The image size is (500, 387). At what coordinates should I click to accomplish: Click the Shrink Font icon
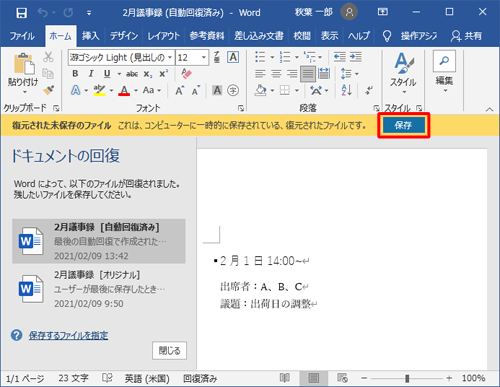196,90
